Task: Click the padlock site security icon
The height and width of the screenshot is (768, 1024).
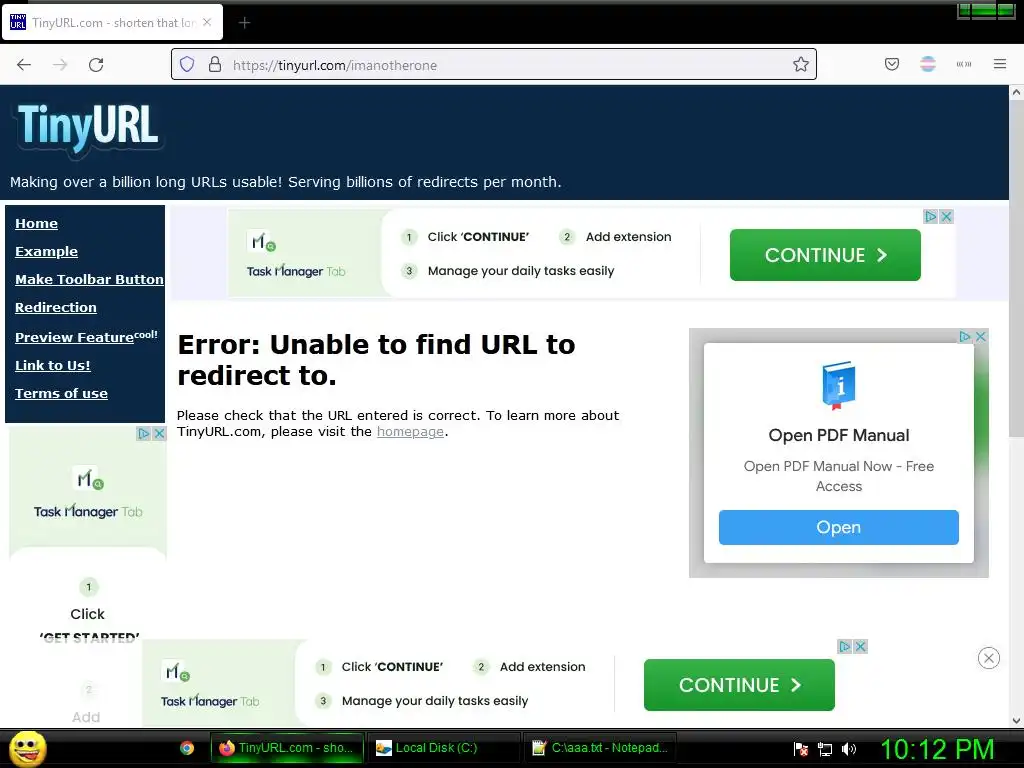Action: tap(215, 64)
